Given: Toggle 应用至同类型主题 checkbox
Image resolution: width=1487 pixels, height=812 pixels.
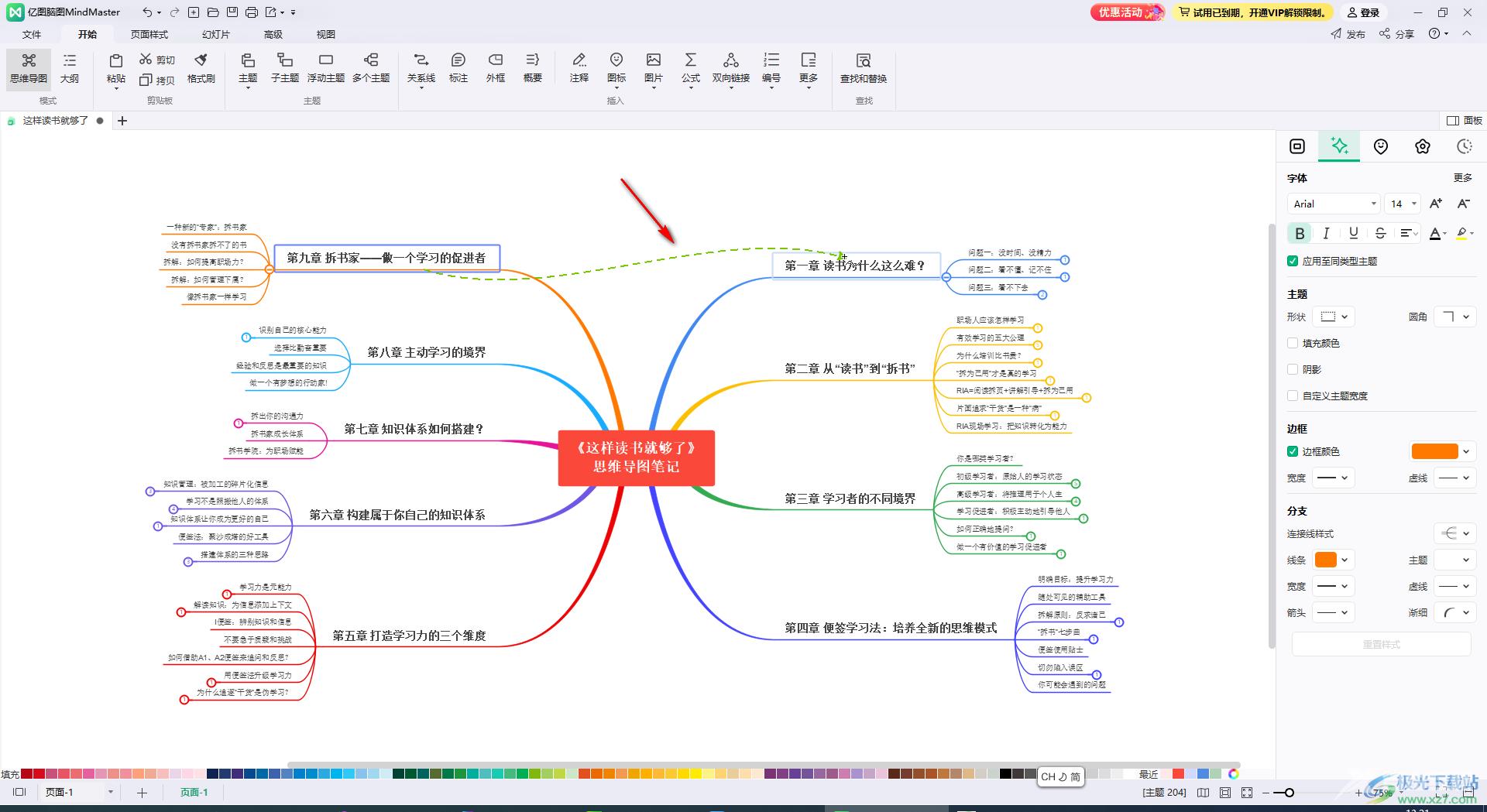Looking at the screenshot, I should pos(1293,261).
